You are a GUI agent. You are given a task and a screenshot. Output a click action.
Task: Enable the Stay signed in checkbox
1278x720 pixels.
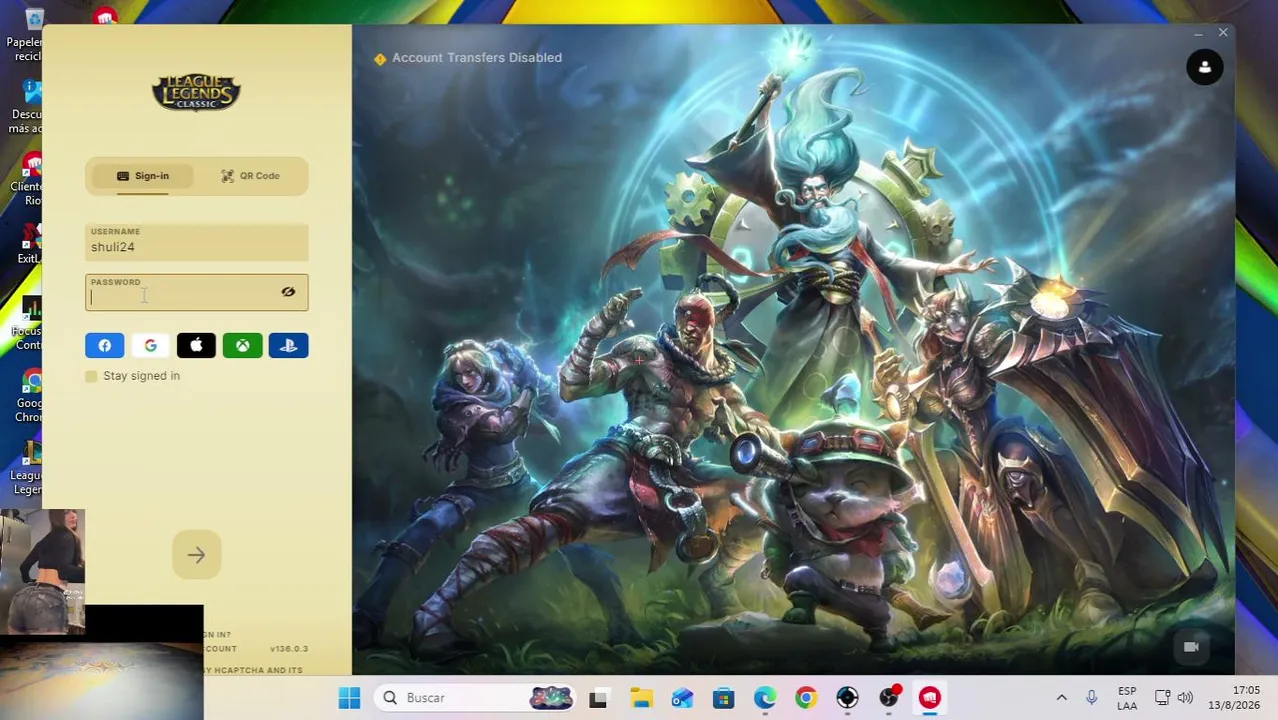(92, 376)
